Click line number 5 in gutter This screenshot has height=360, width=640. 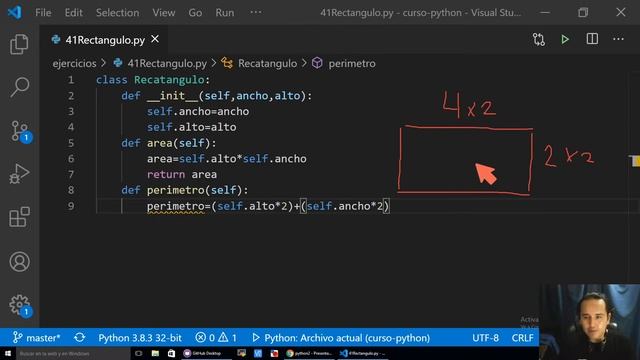71,143
